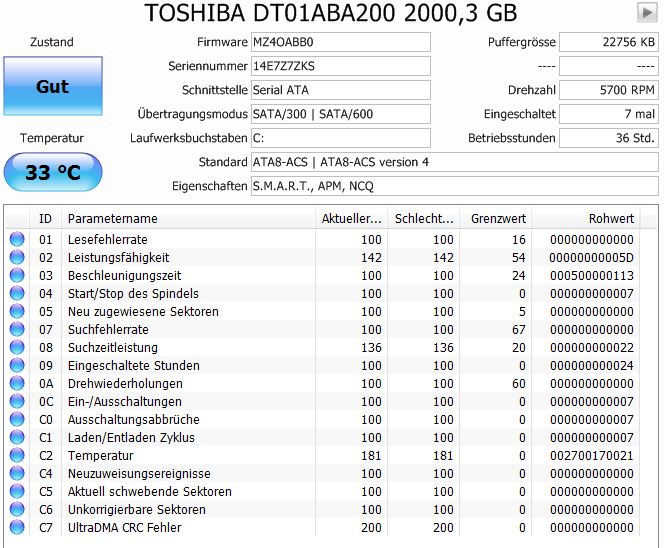This screenshot has width=664, height=548.
Task: Click the empty dashes field under Puffergrösse
Action: [x=609, y=66]
